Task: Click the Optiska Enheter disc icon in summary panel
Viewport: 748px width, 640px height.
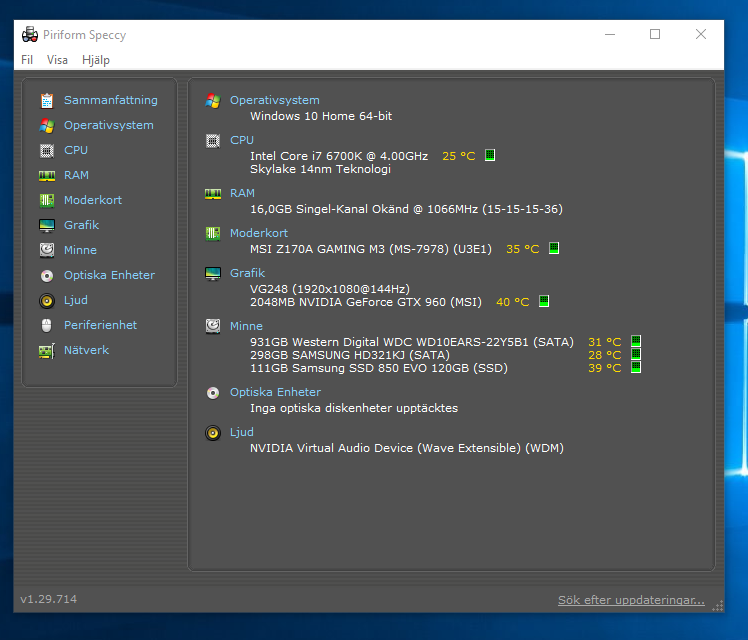Action: point(213,392)
